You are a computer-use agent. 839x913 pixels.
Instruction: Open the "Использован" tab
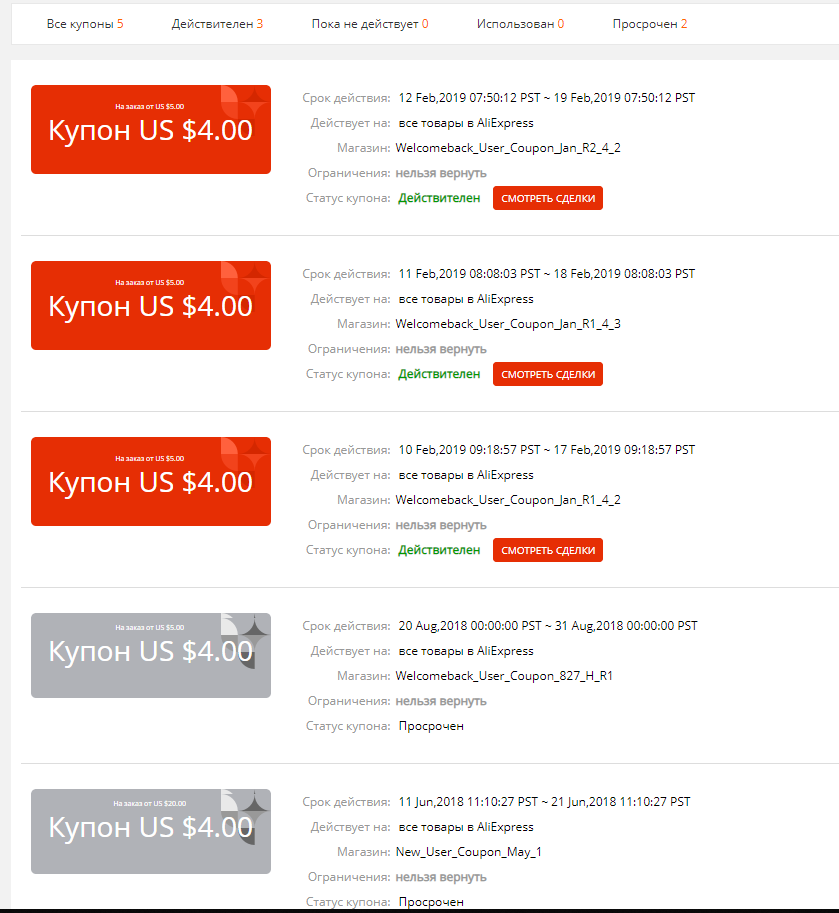click(x=520, y=24)
